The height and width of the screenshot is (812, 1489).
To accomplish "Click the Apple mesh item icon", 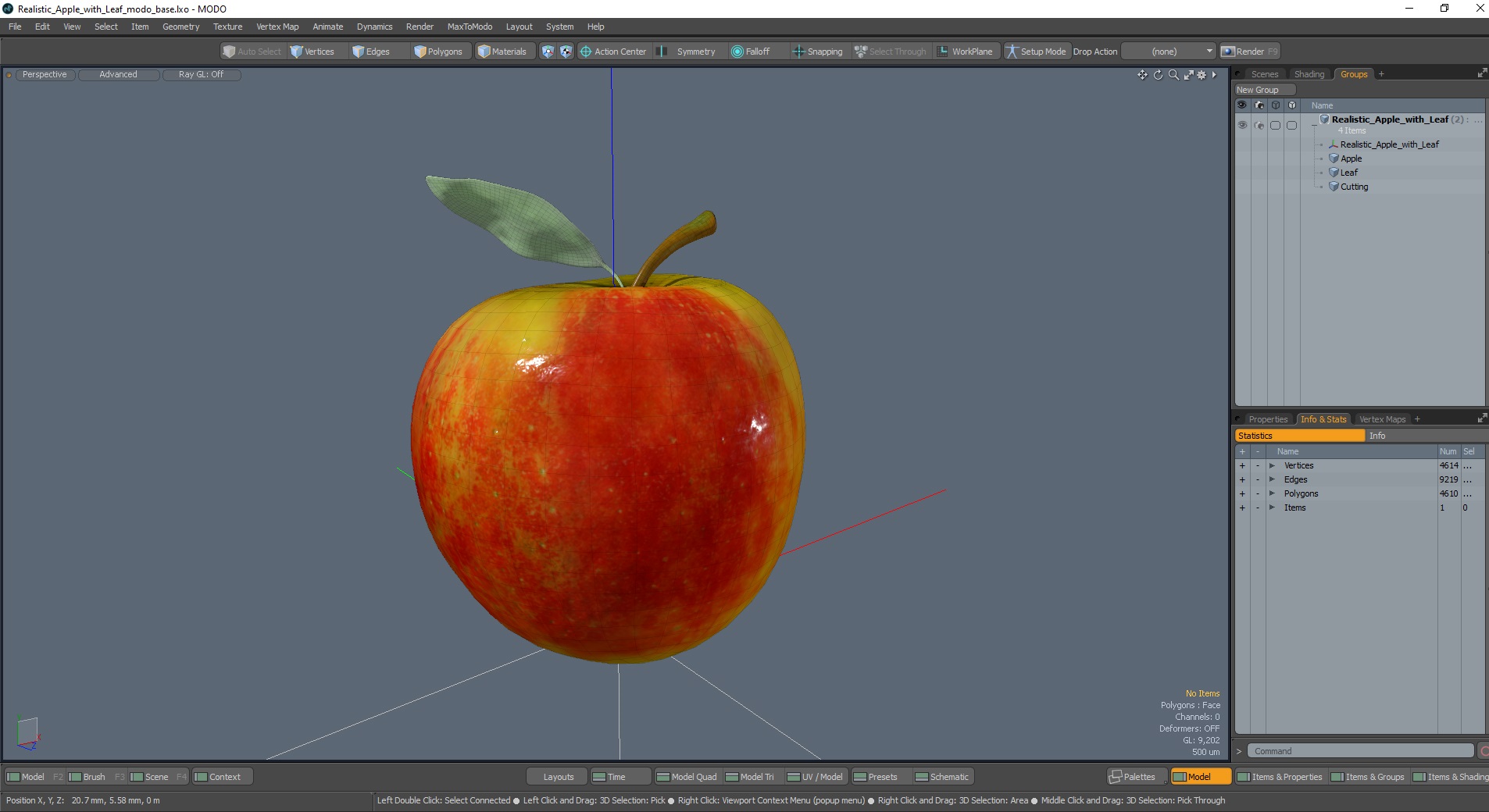I will coord(1334,158).
